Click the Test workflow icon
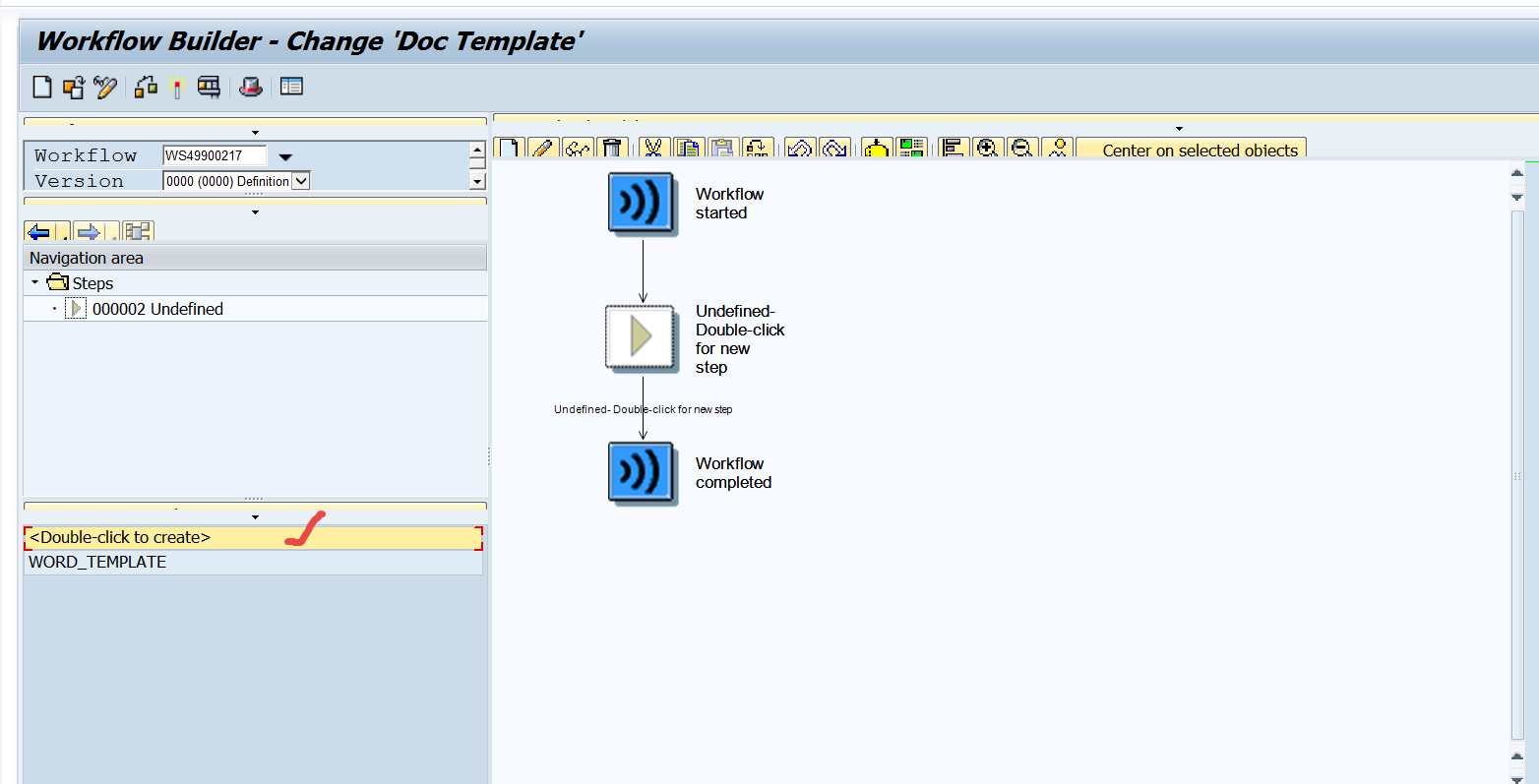The width and height of the screenshot is (1539, 784). pyautogui.click(x=209, y=88)
